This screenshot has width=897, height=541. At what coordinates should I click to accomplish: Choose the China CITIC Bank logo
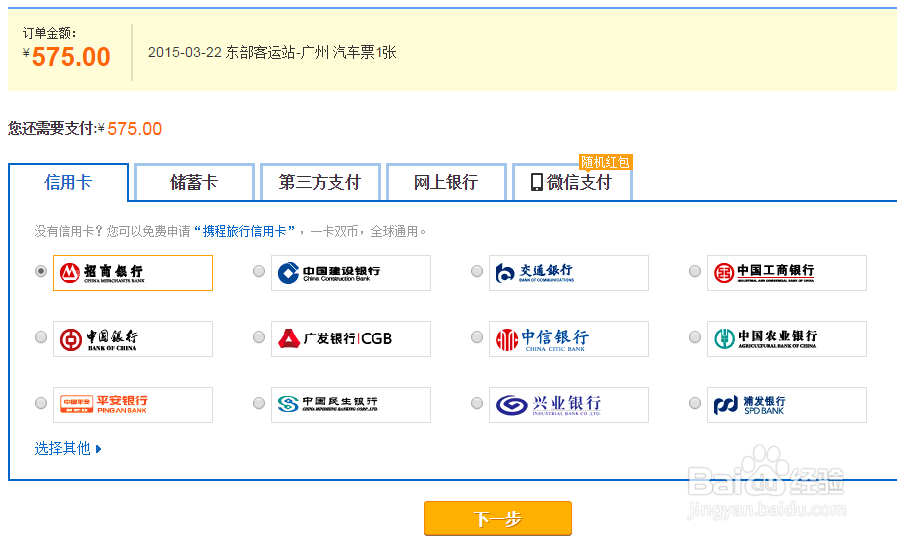click(x=568, y=339)
